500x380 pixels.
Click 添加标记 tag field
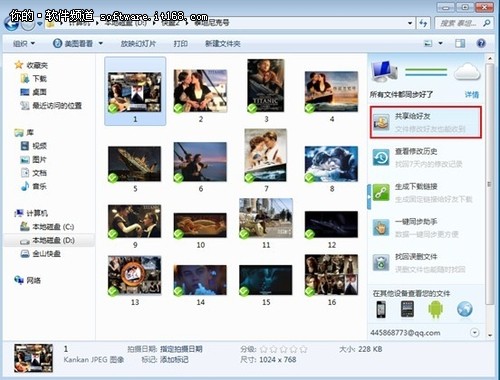point(174,360)
